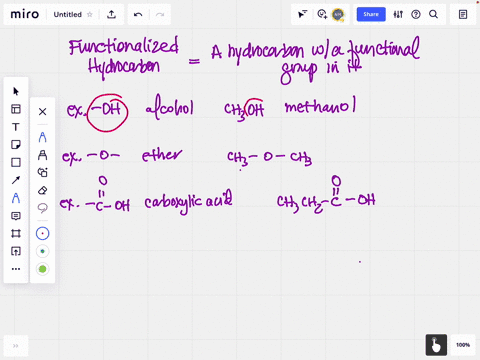Image resolution: width=480 pixels, height=360 pixels.
Task: Select the Comment tool
Action: (x=16, y=216)
